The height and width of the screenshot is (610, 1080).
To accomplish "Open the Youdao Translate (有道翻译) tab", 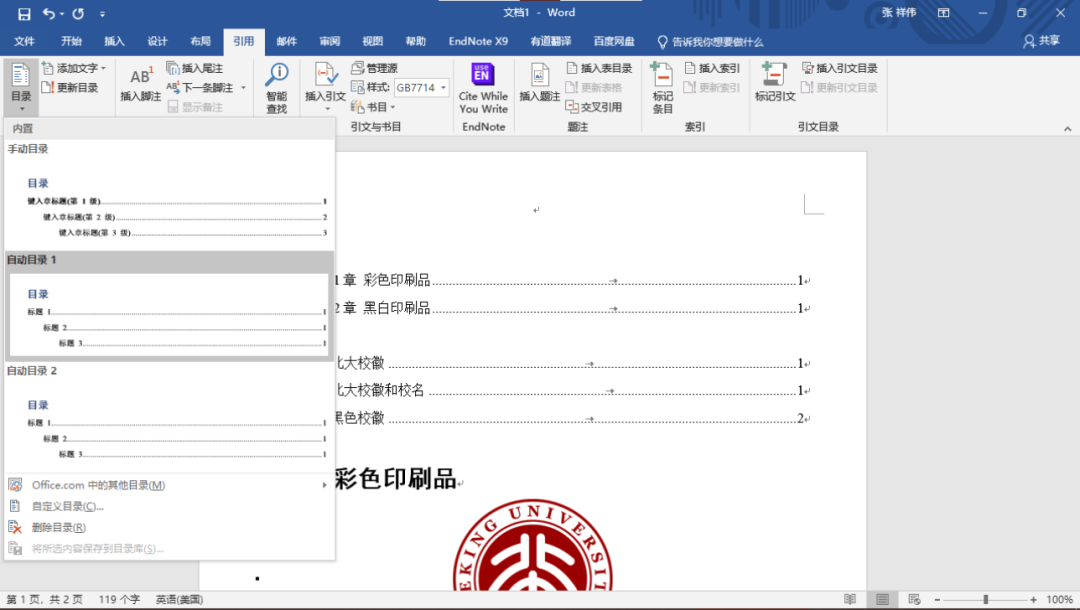I will pos(550,41).
